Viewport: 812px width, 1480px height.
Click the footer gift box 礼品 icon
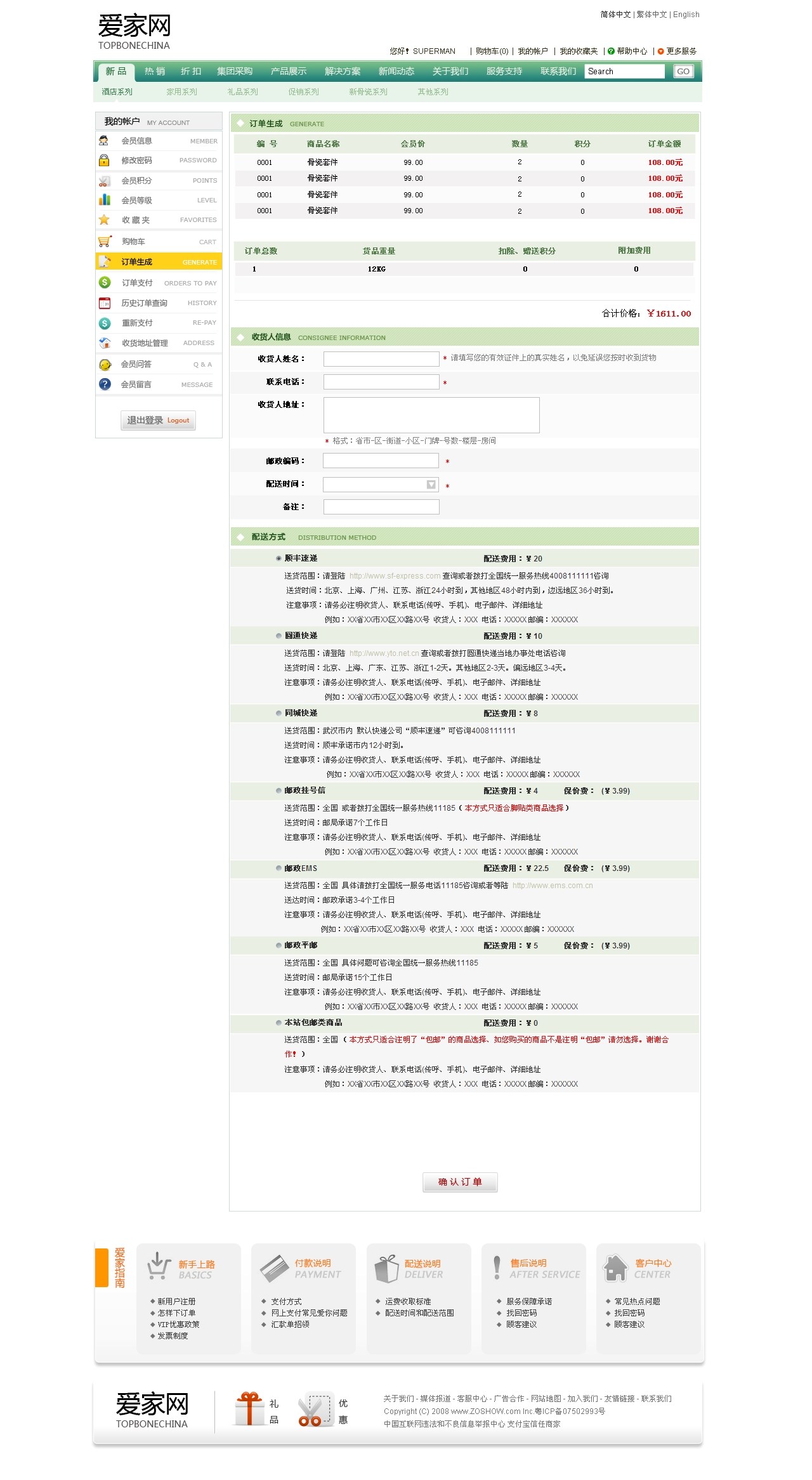(x=249, y=1409)
